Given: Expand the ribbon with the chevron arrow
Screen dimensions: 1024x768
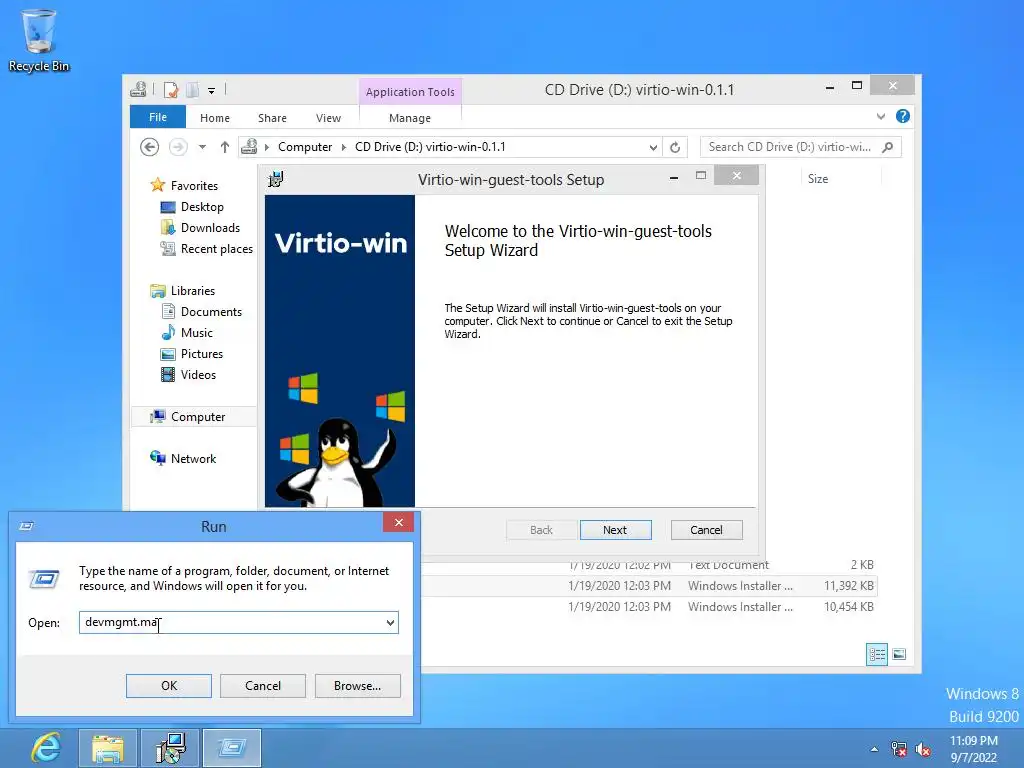Looking at the screenshot, I should [x=881, y=116].
